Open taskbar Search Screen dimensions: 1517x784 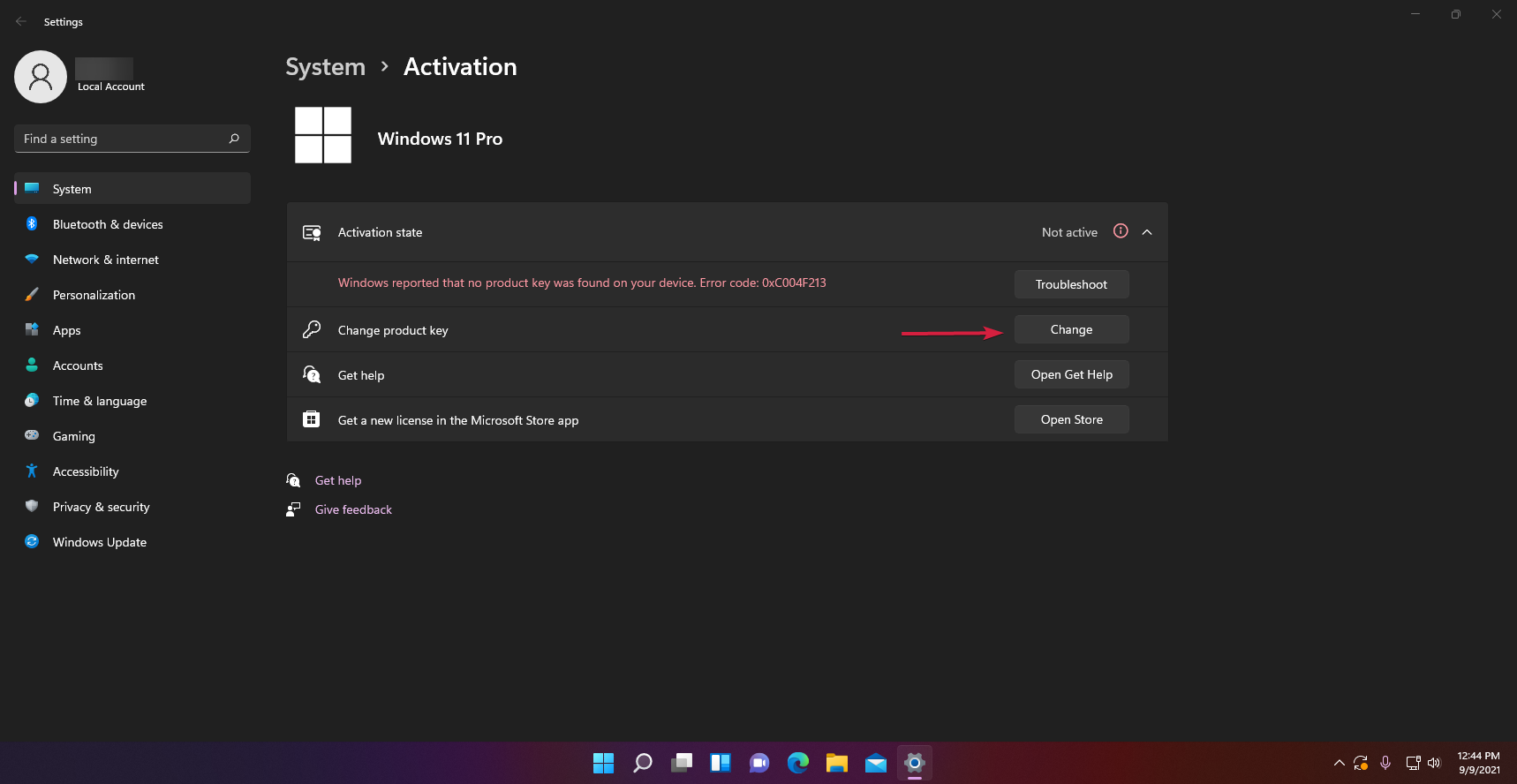point(643,763)
